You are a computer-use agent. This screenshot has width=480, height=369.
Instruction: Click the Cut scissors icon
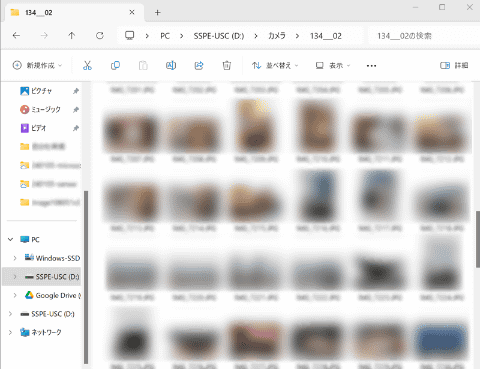pos(87,65)
